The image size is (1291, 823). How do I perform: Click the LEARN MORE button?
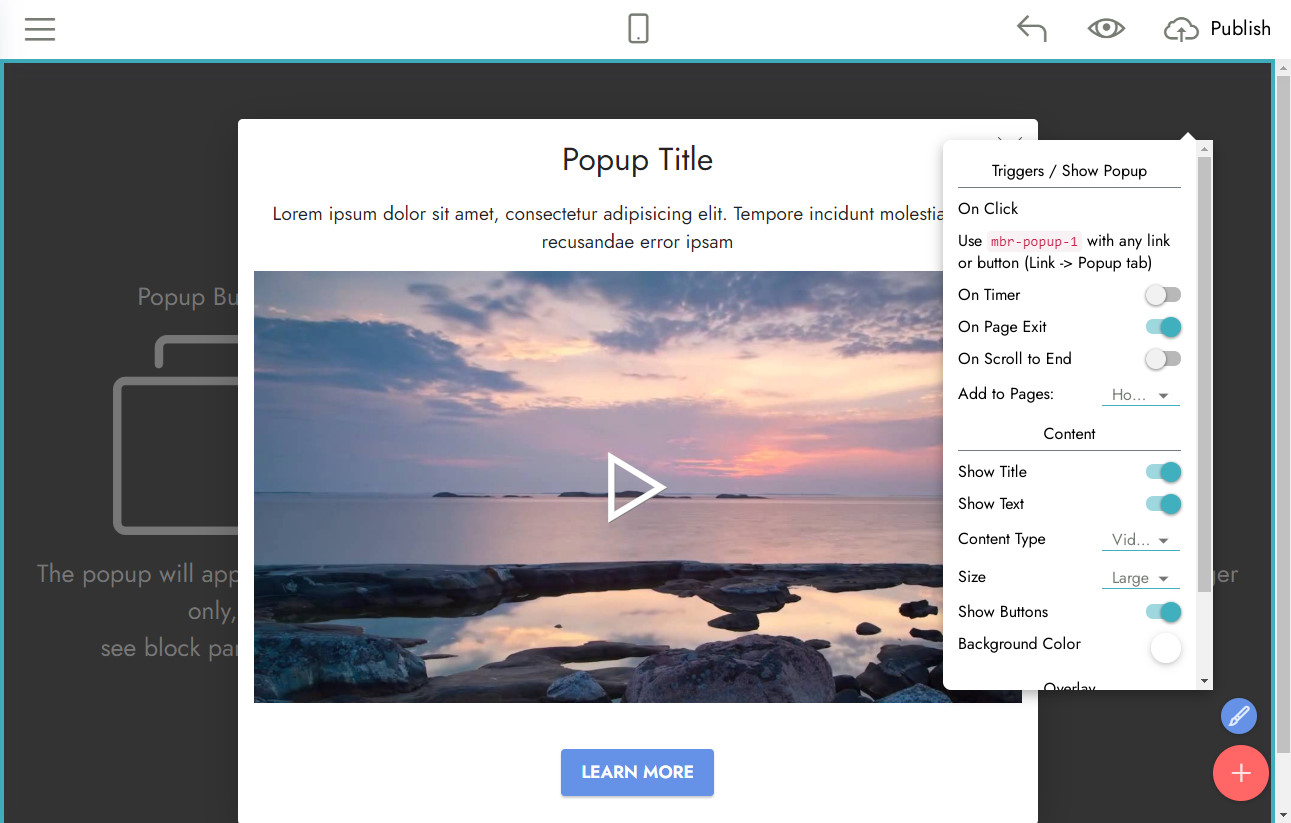click(x=637, y=772)
